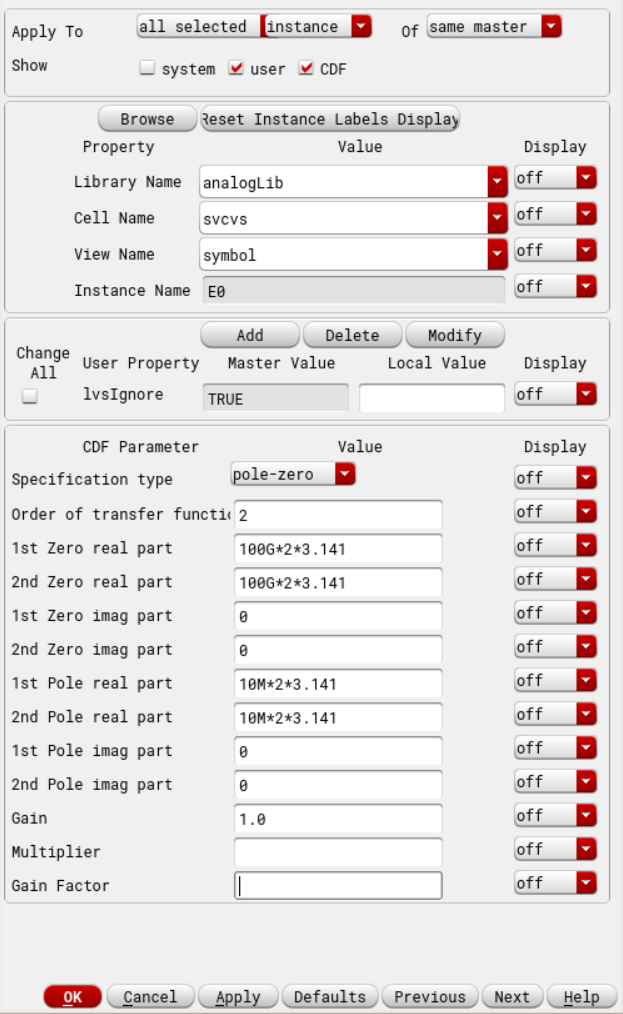Open the 'instance' Apply To dropdown
This screenshot has height=1014, width=623.
tap(318, 27)
